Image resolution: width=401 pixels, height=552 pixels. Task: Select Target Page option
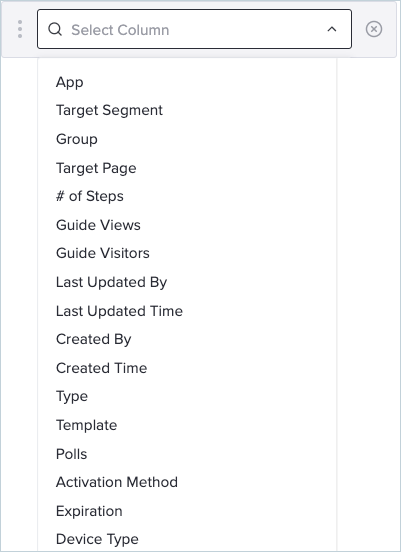(96, 168)
